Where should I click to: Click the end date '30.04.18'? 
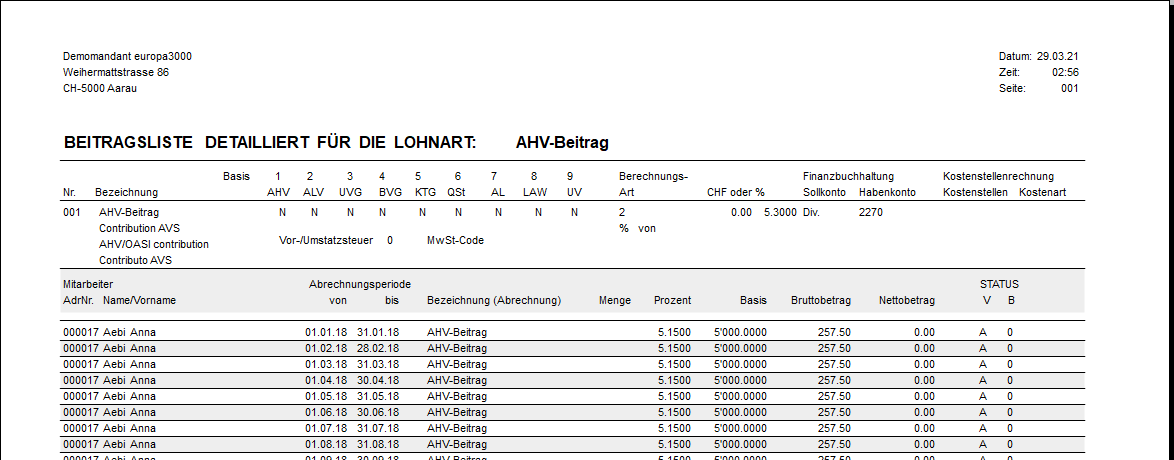(378, 381)
